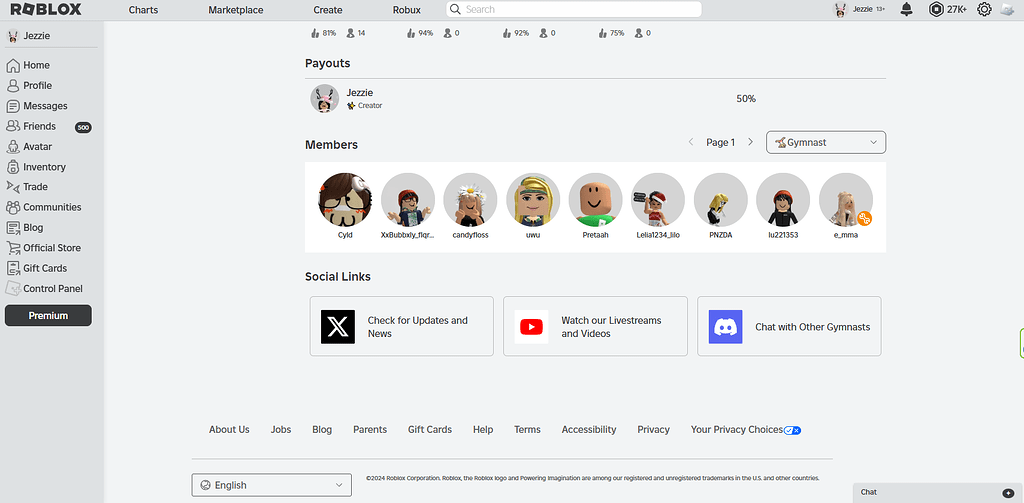Open Robux balance icon showing 27K+
The height and width of the screenshot is (503, 1024).
click(x=936, y=9)
